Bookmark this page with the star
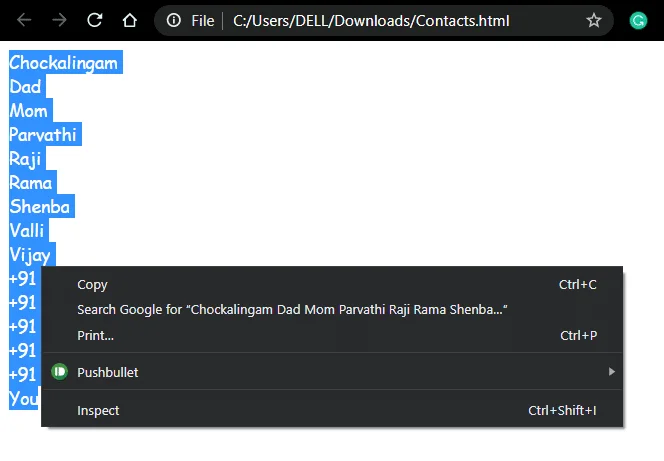 point(594,20)
